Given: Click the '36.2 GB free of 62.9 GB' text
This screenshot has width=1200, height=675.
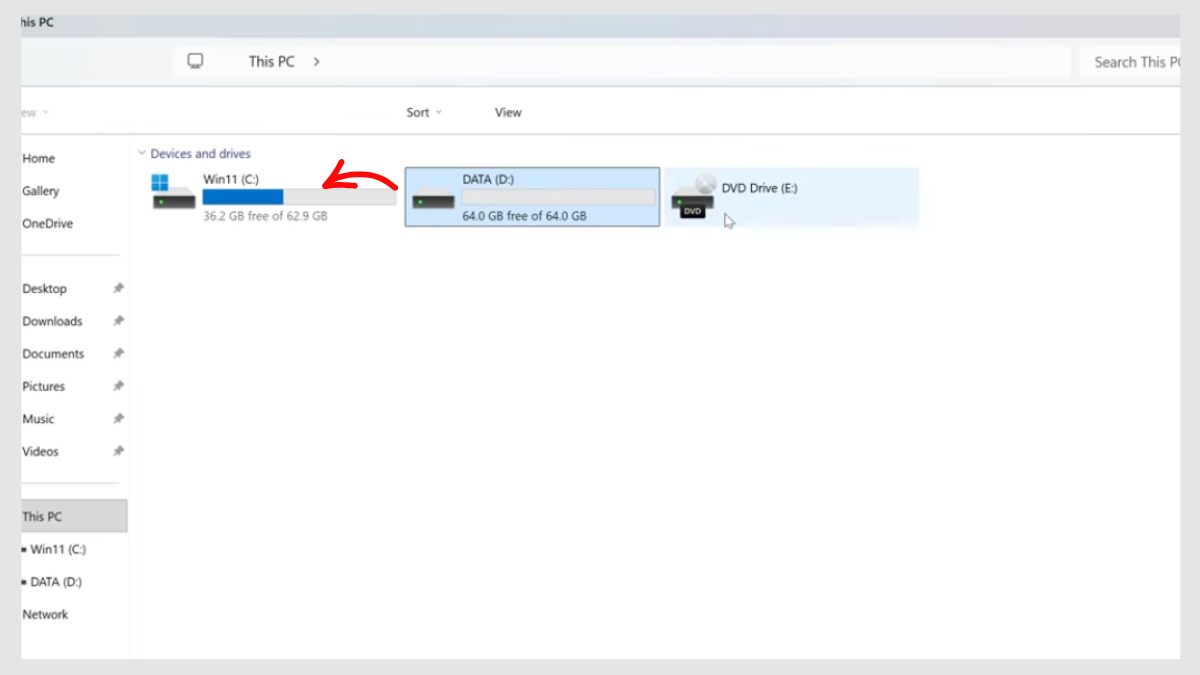Looking at the screenshot, I should 265,215.
